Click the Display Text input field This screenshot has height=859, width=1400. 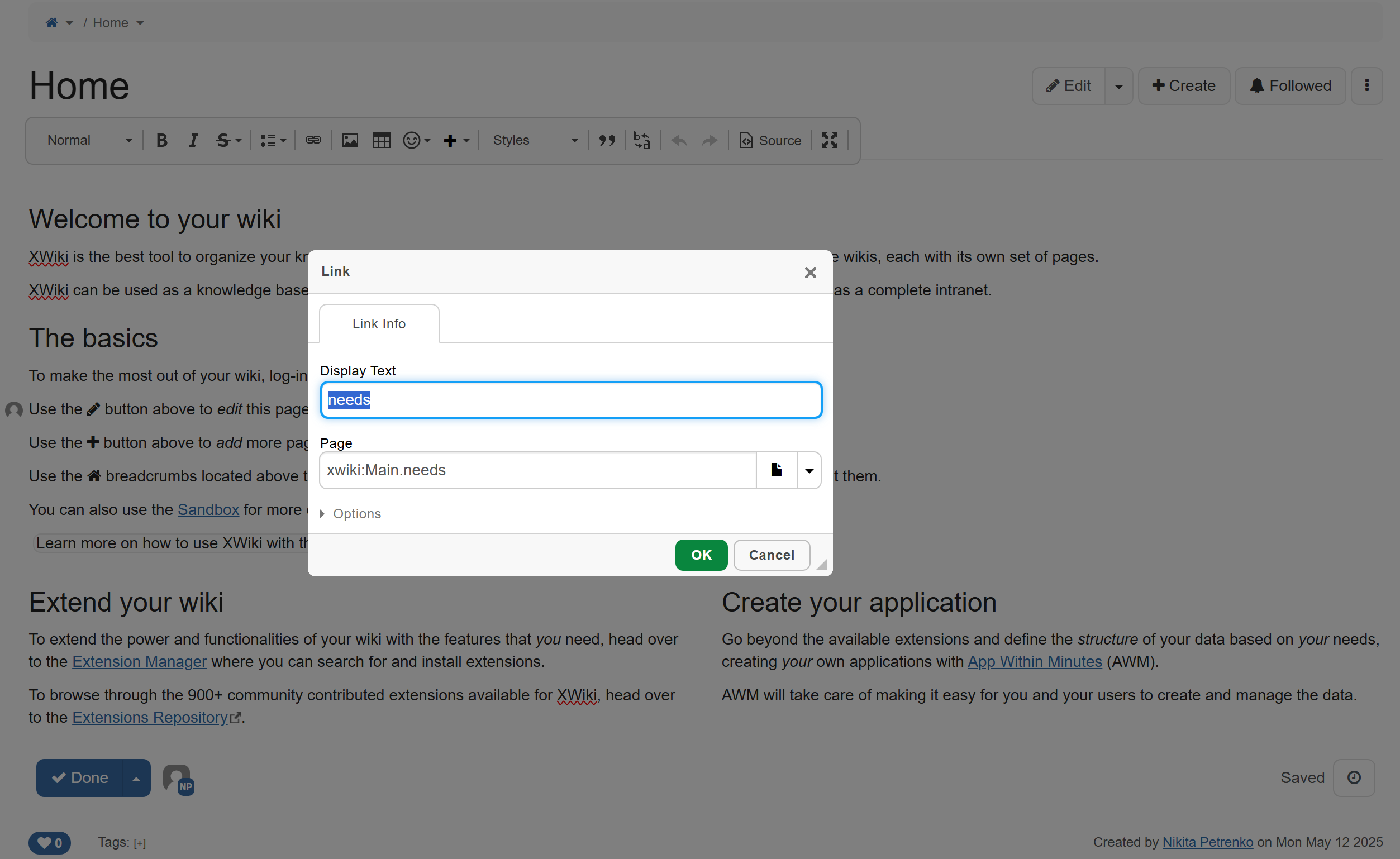click(571, 400)
